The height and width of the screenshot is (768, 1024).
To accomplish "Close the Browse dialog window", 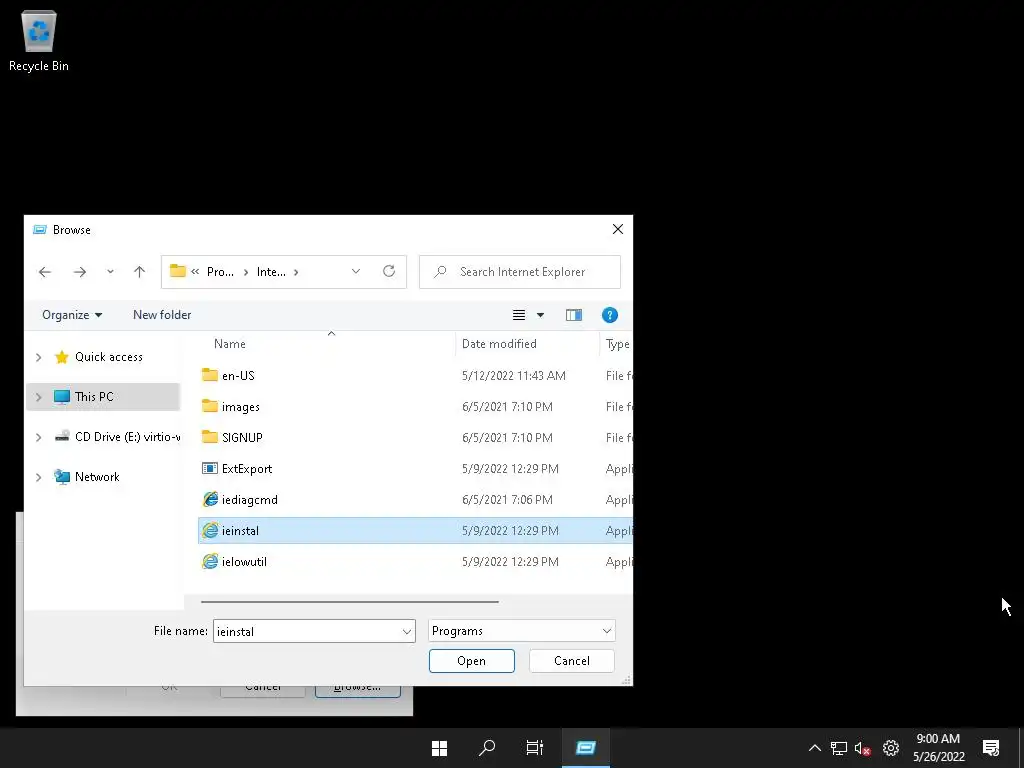I will coord(618,229).
